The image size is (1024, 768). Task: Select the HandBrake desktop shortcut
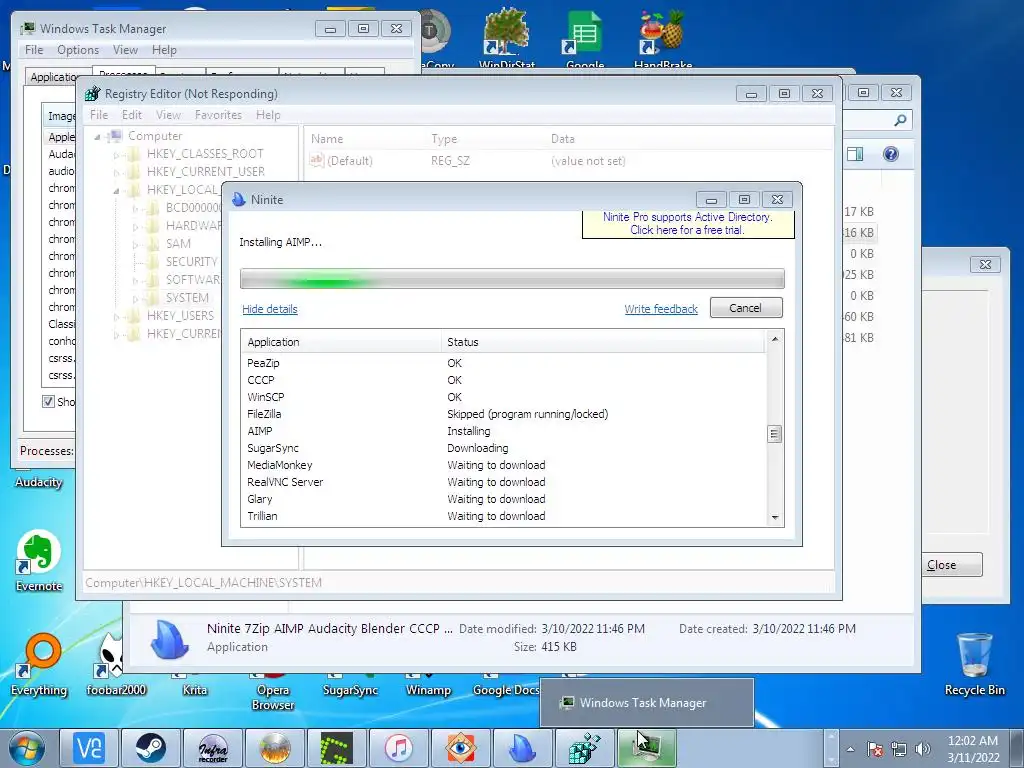tap(663, 38)
